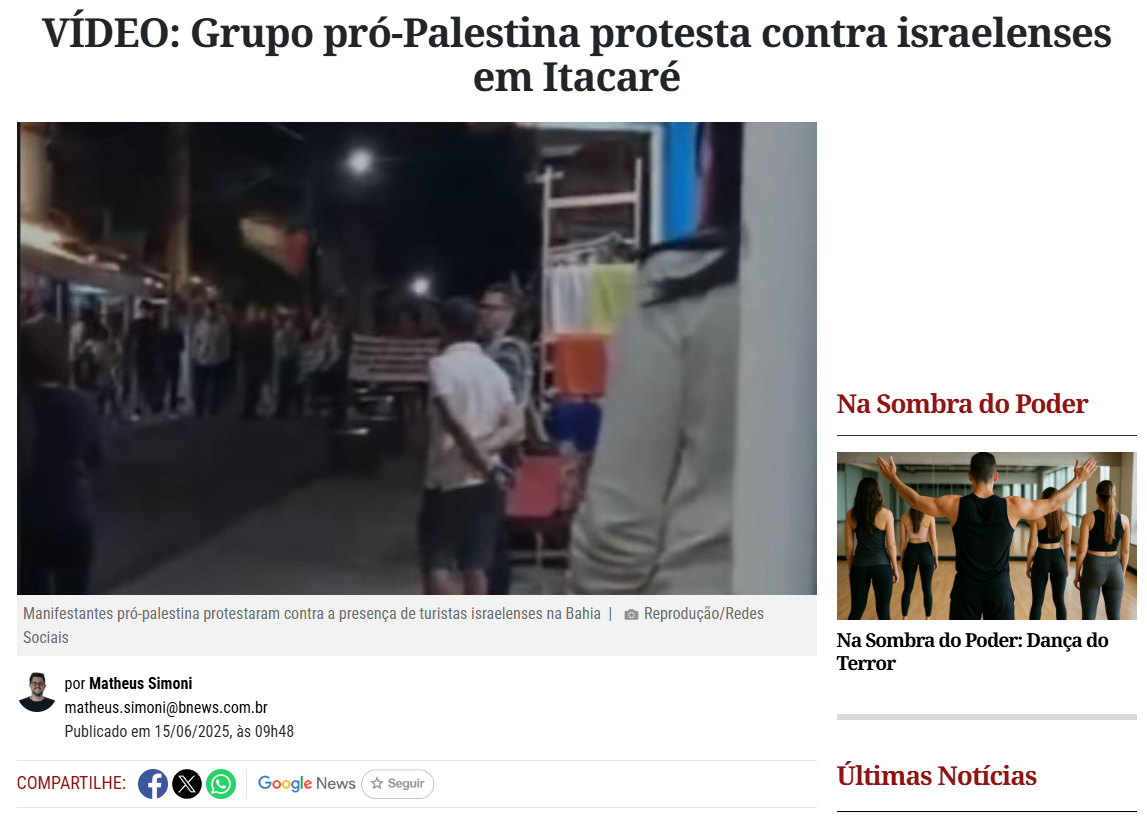Open Na Sombra do Poder: Dança do Terror headline

972,652
